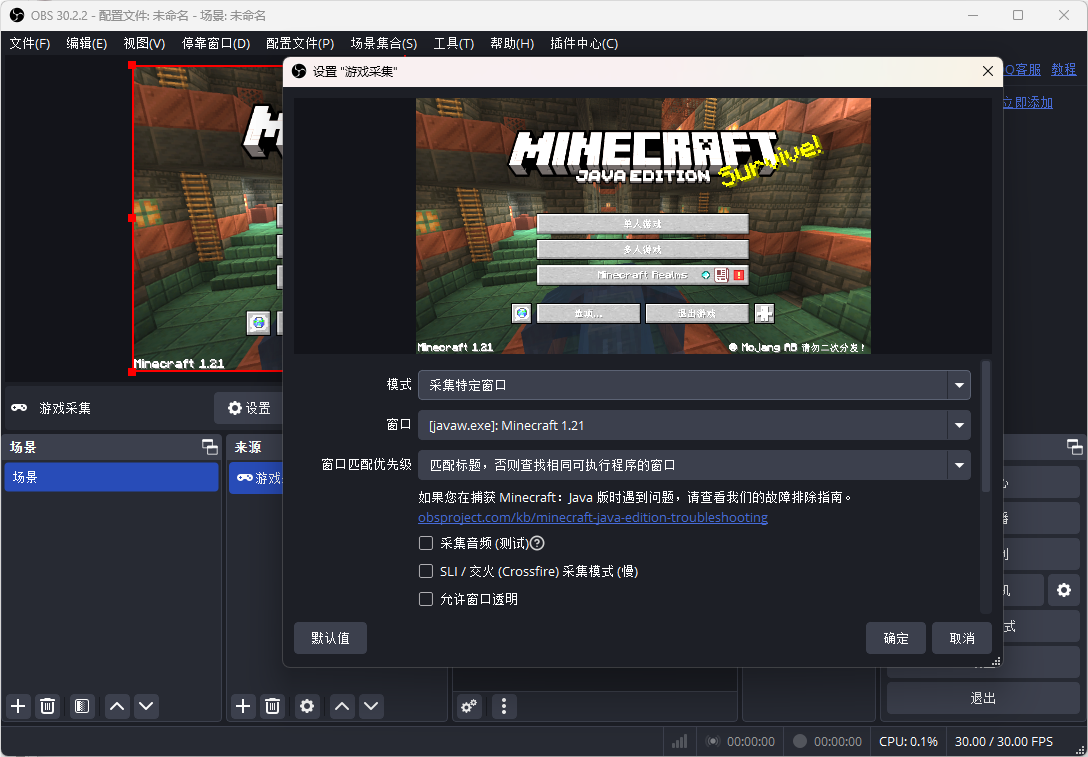The height and width of the screenshot is (757, 1088).
Task: Delete the selected source with the trash icon
Action: click(272, 706)
